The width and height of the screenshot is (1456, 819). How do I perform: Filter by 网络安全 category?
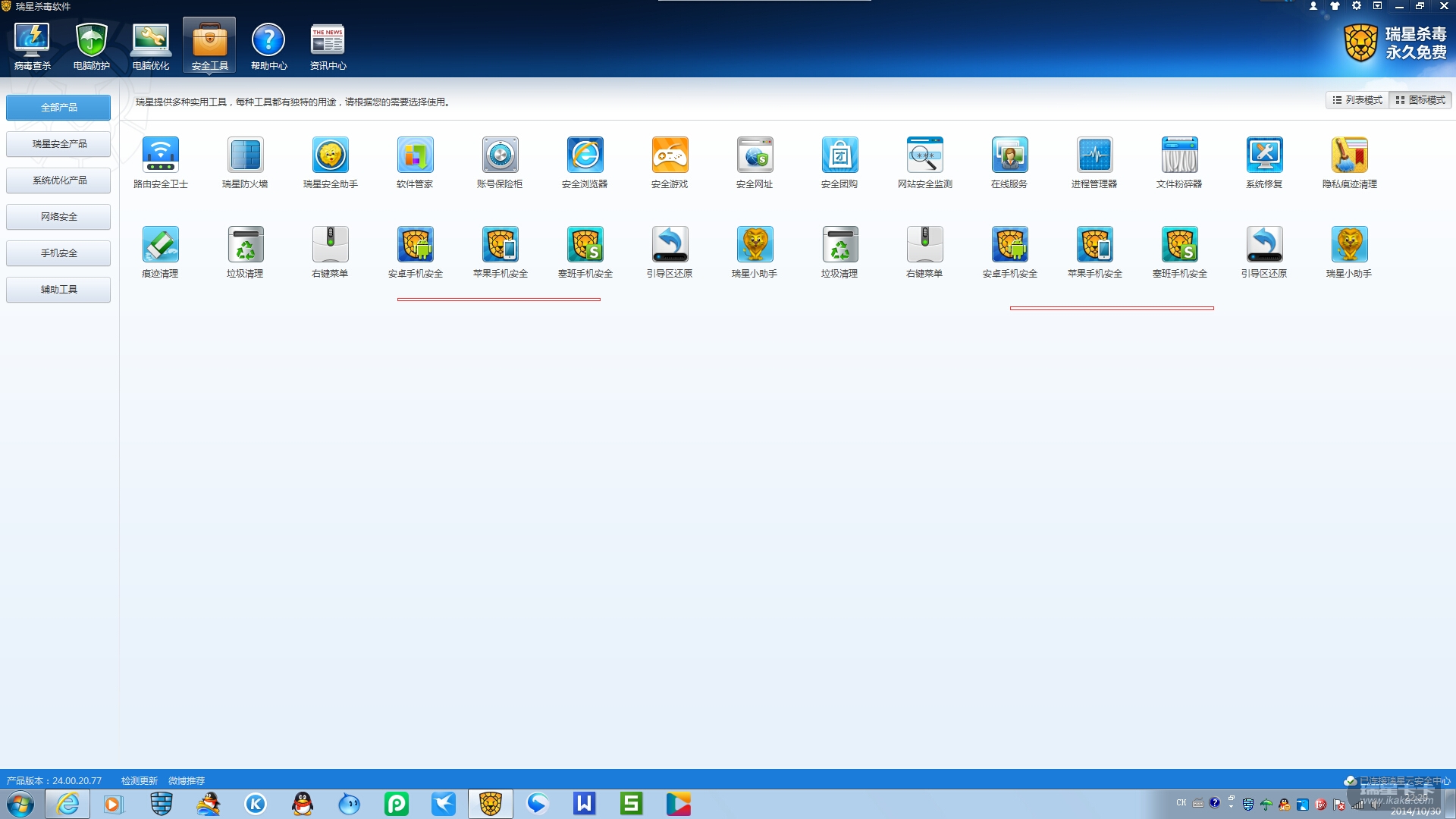(58, 217)
